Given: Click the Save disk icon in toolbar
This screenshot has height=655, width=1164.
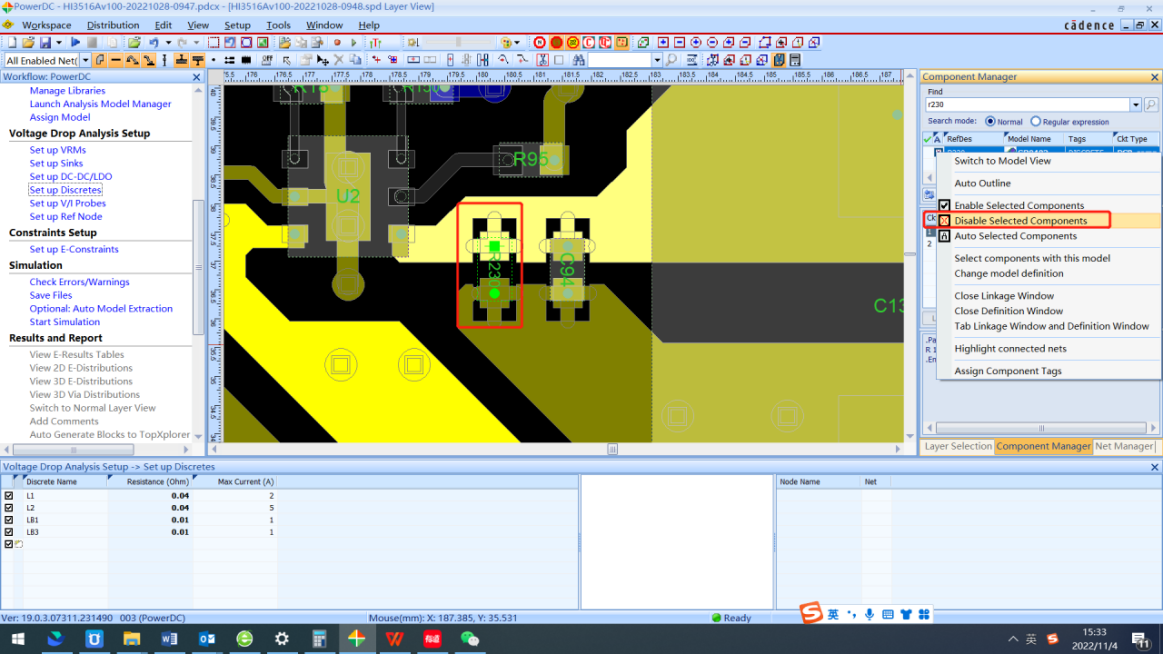Looking at the screenshot, I should pos(45,42).
